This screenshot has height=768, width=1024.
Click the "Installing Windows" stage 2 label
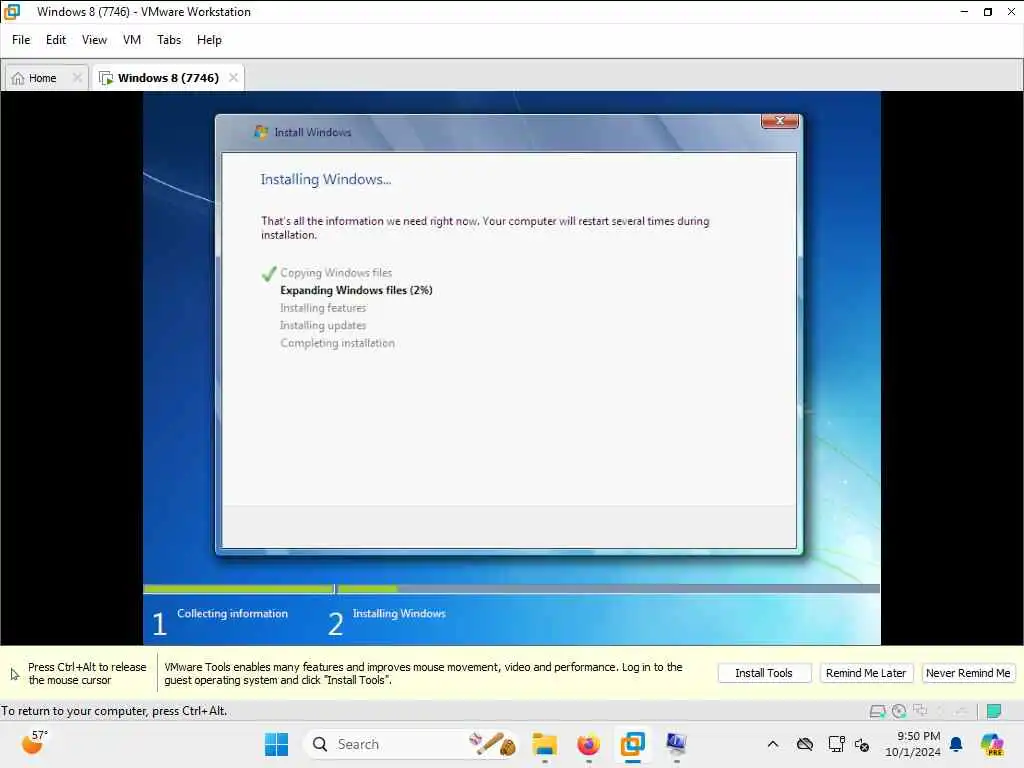coord(399,613)
